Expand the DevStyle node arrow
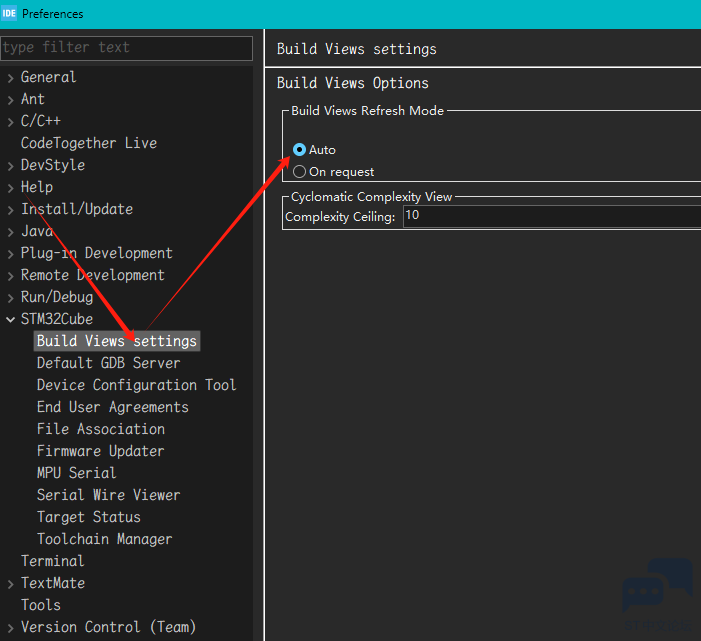 [x=11, y=166]
